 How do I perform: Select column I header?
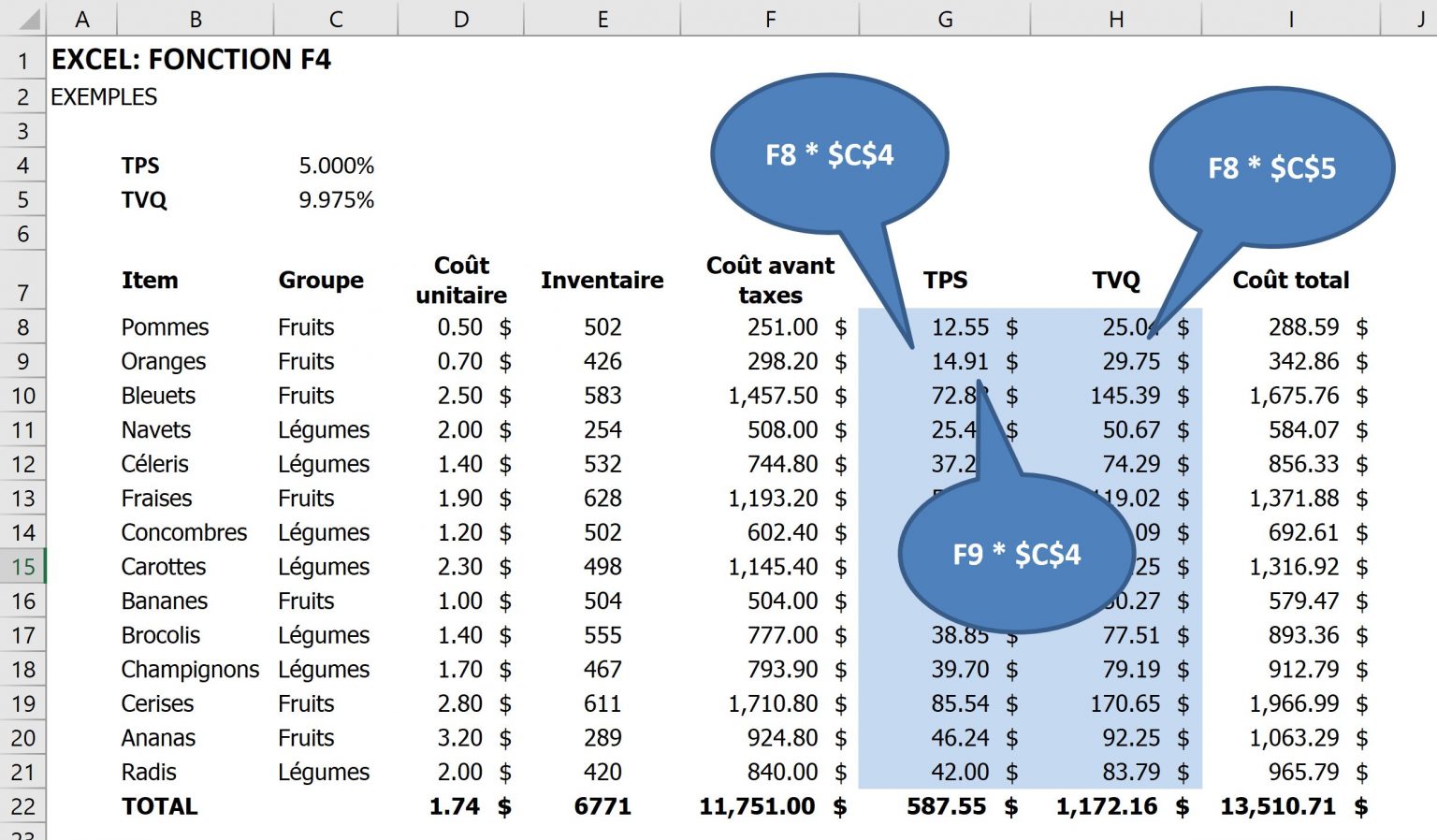[1291, 19]
